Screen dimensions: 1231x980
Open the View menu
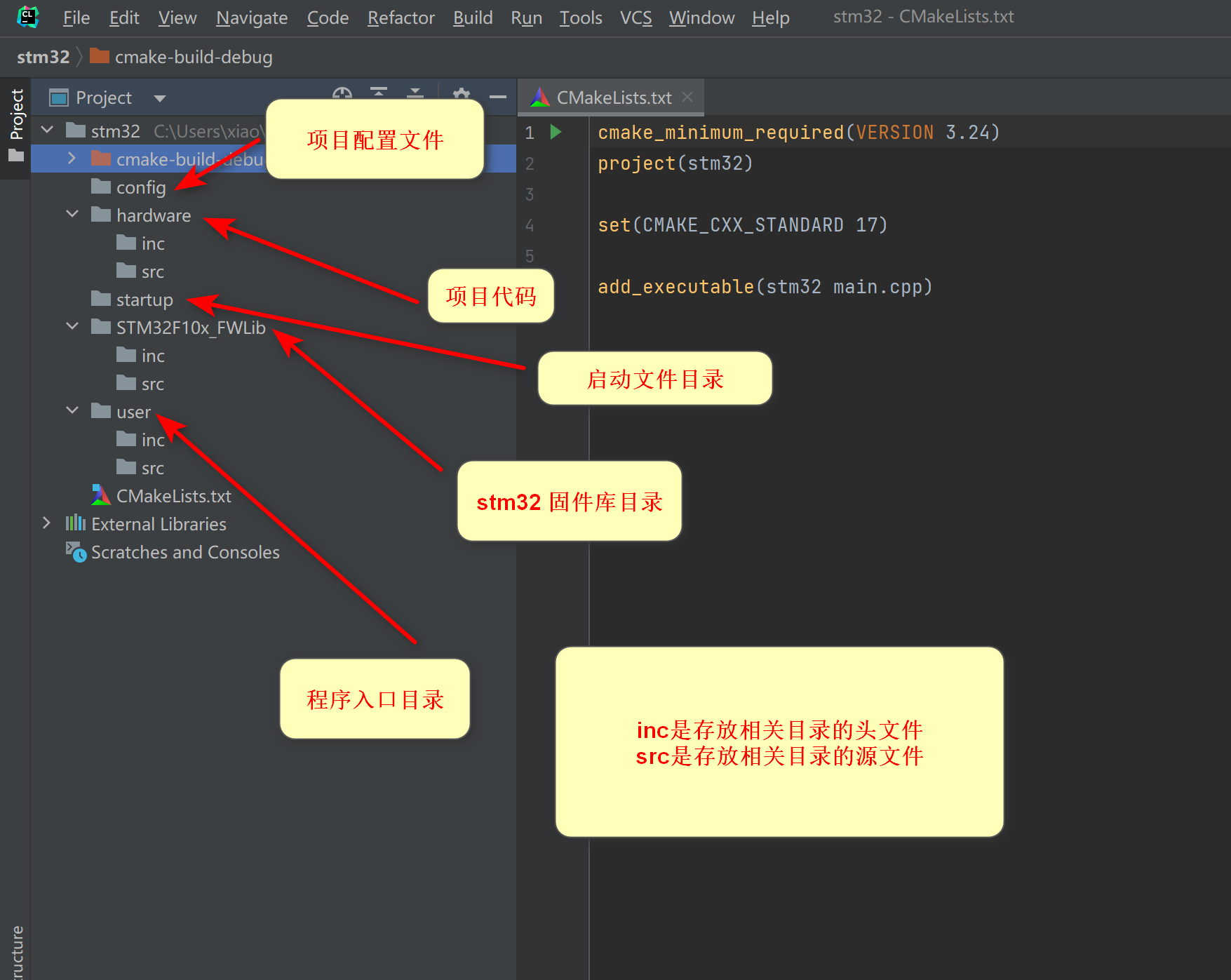177,18
